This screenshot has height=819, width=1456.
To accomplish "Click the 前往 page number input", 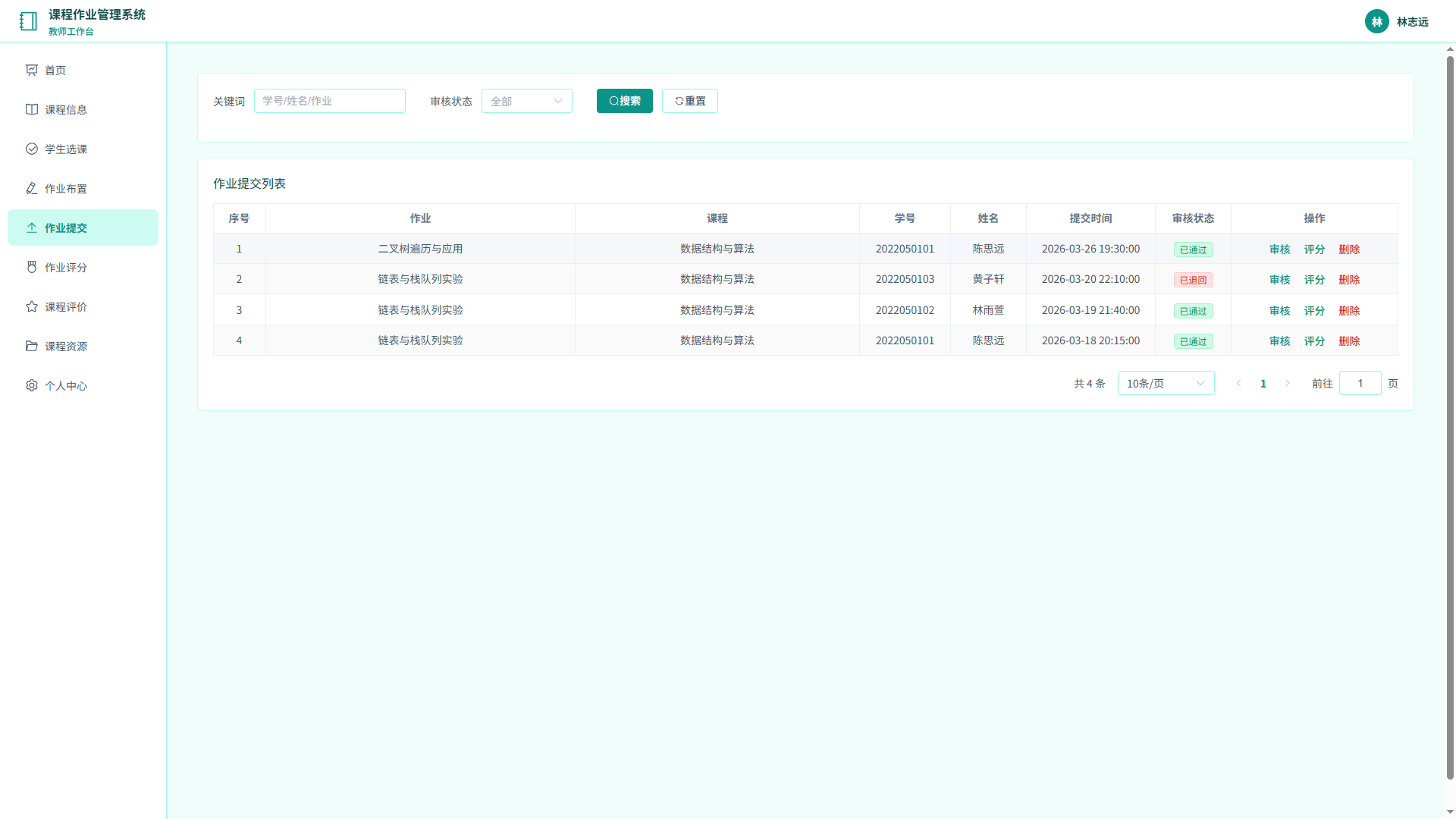I will click(x=1360, y=383).
